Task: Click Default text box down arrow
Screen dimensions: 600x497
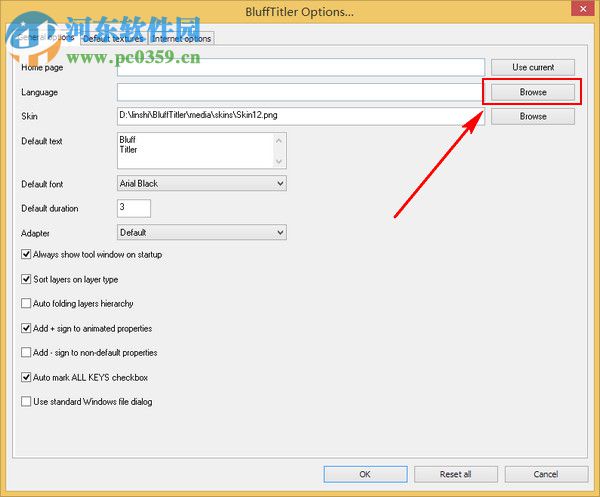Action: tap(279, 161)
